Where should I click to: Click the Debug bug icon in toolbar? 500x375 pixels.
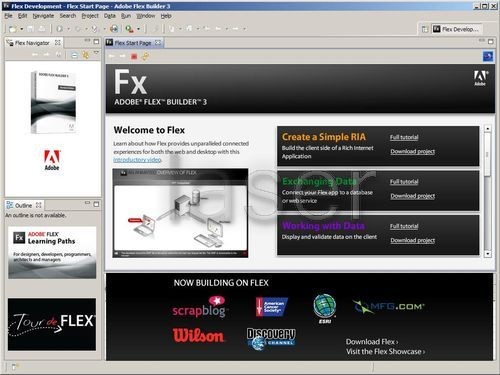click(x=78, y=29)
